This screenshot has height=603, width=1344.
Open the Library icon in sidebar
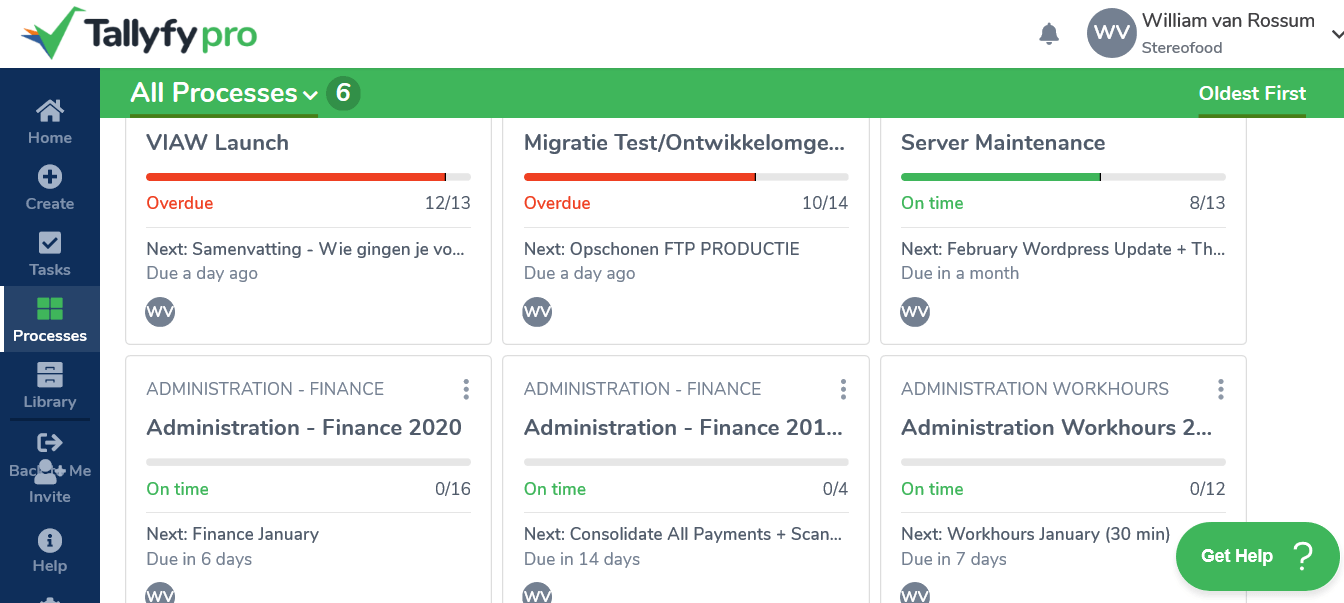click(x=50, y=375)
